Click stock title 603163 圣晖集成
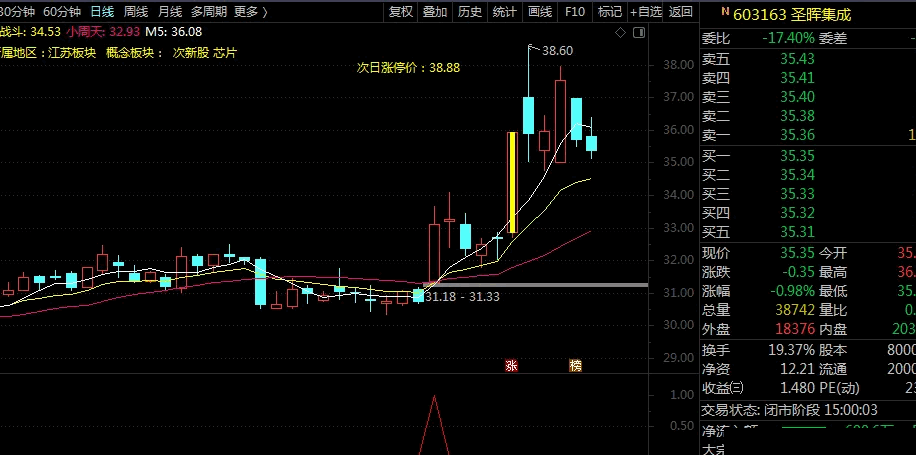Viewport: 916px width, 455px height. [792, 15]
